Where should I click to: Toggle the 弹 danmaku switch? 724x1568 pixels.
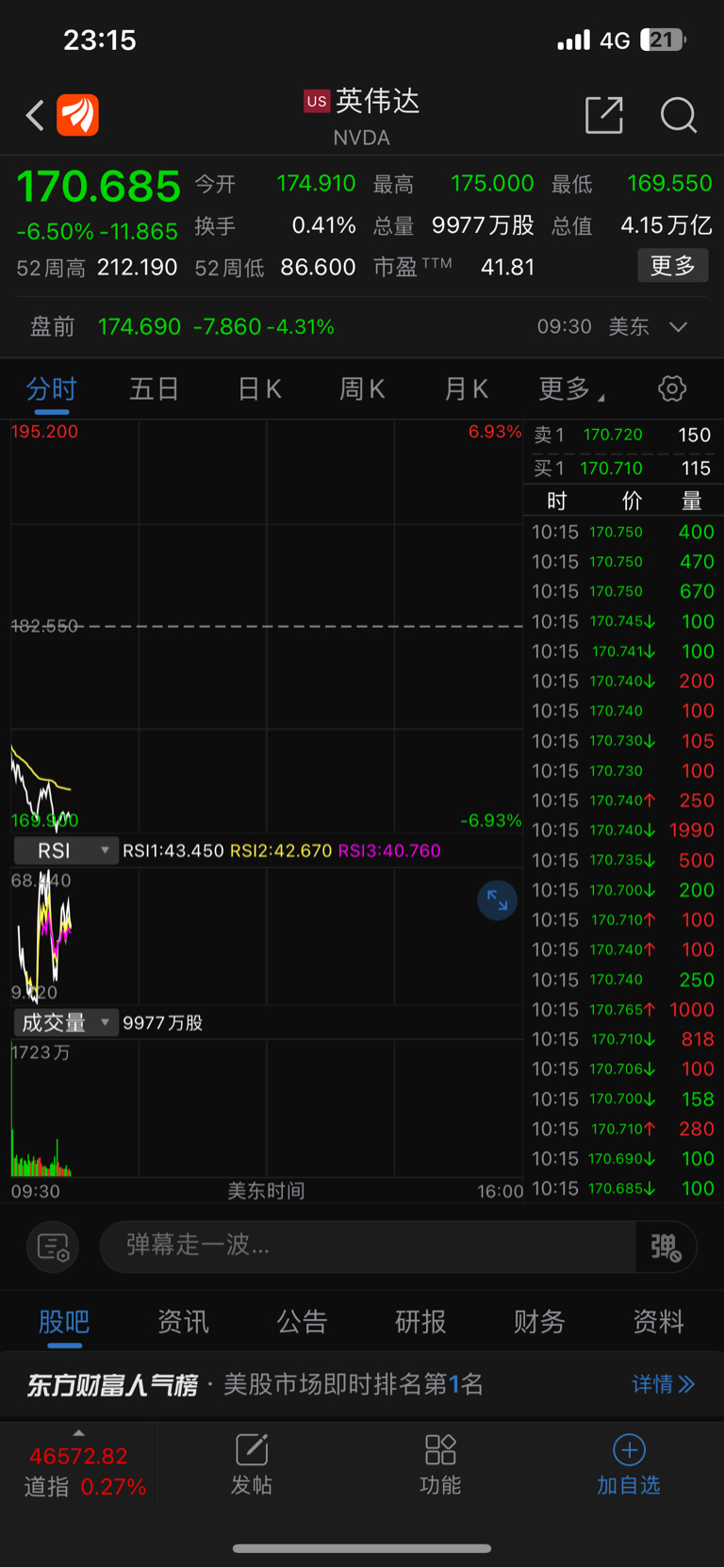tap(666, 1246)
